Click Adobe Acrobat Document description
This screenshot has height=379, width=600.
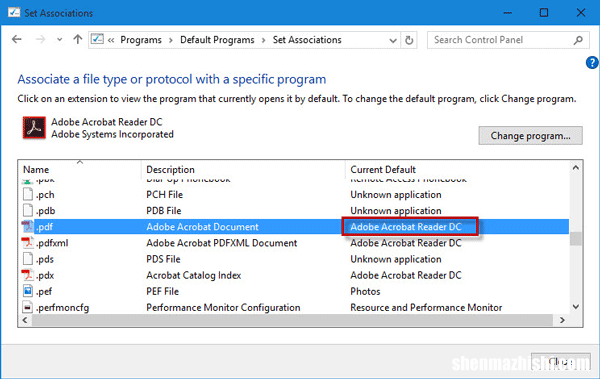[202, 227]
